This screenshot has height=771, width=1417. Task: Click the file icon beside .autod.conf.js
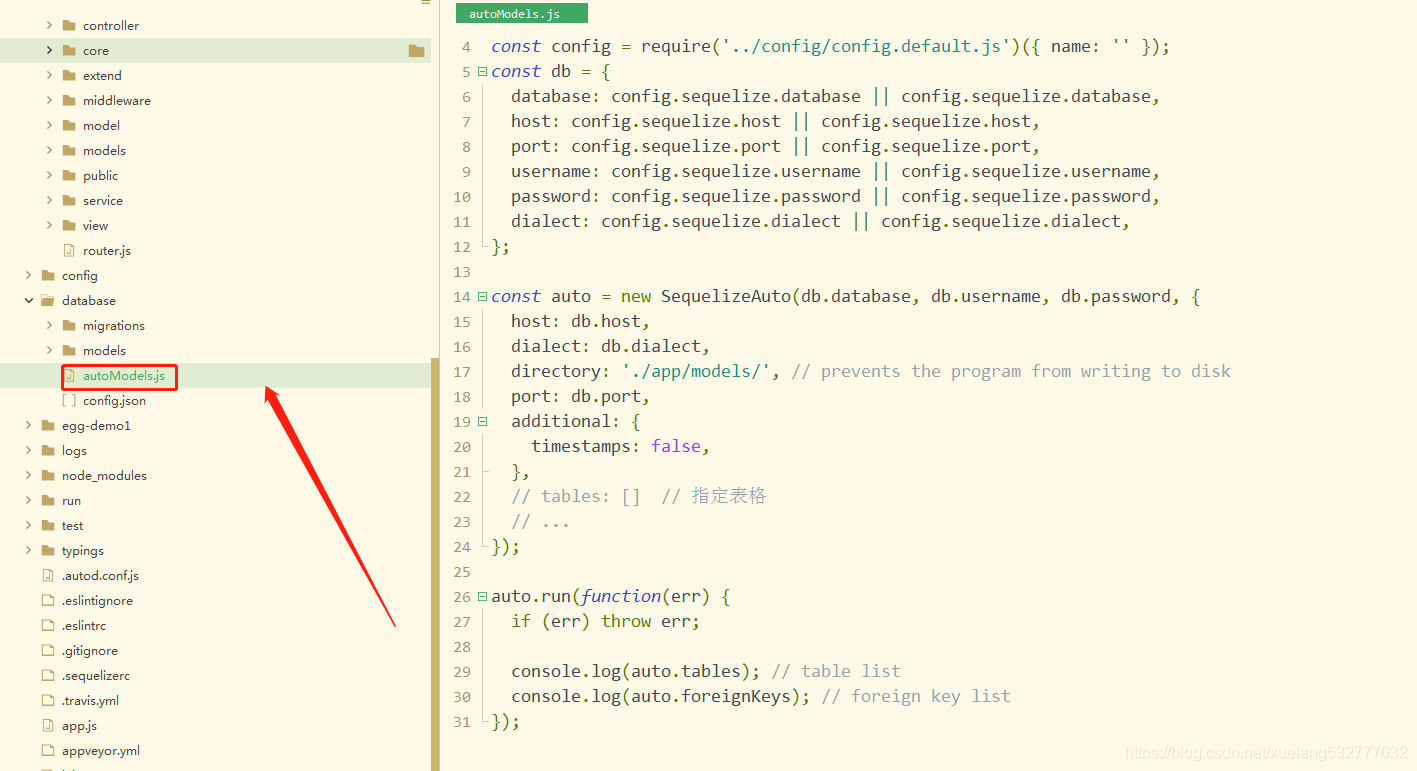point(47,575)
